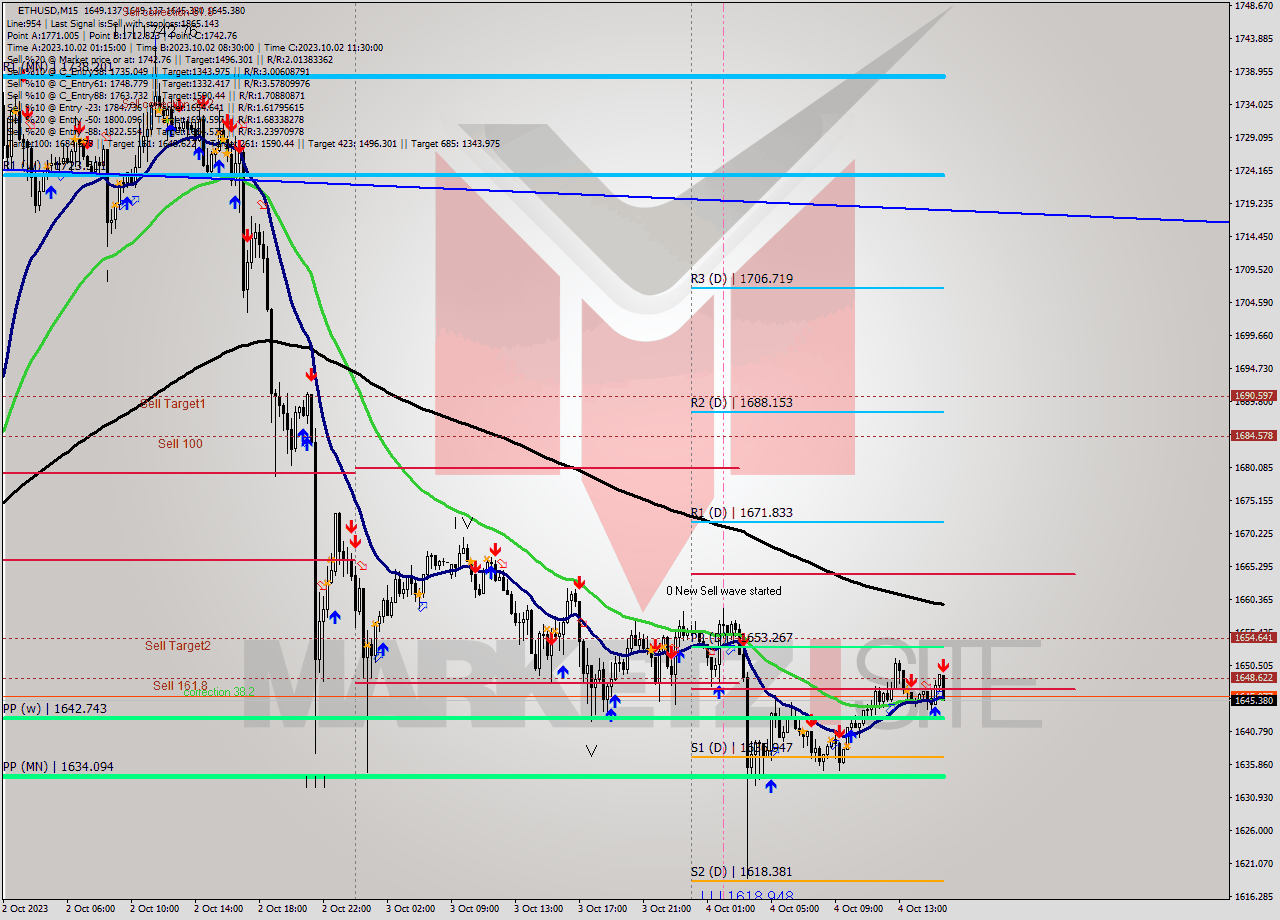
Task: Click the 'S2 (D) | 1618.381' pivot label
Action: tap(741, 872)
